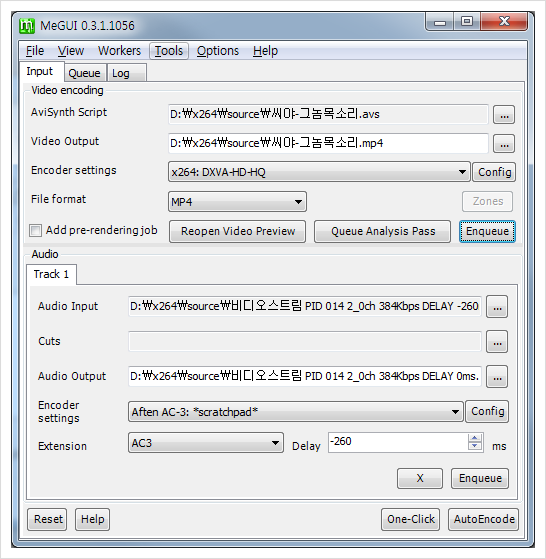Click Reopen Video Preview button
This screenshot has width=546, height=559.
[237, 231]
